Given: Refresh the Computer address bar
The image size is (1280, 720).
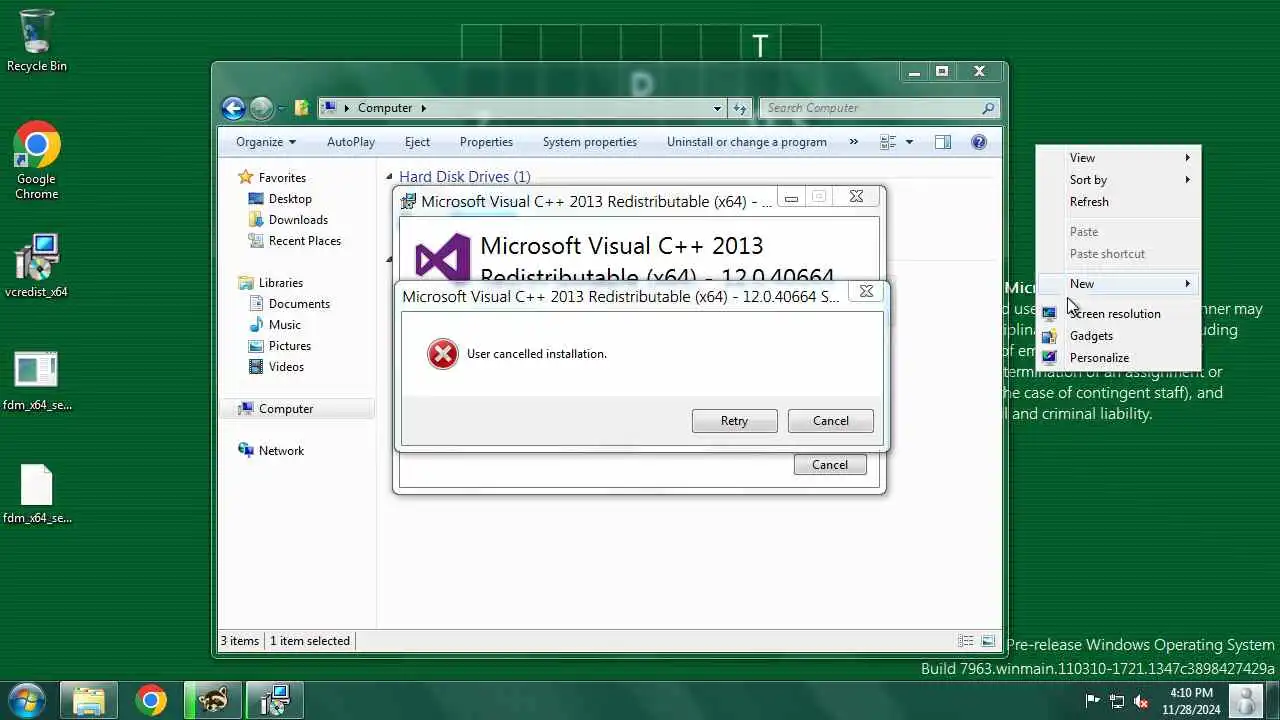Looking at the screenshot, I should 740,108.
